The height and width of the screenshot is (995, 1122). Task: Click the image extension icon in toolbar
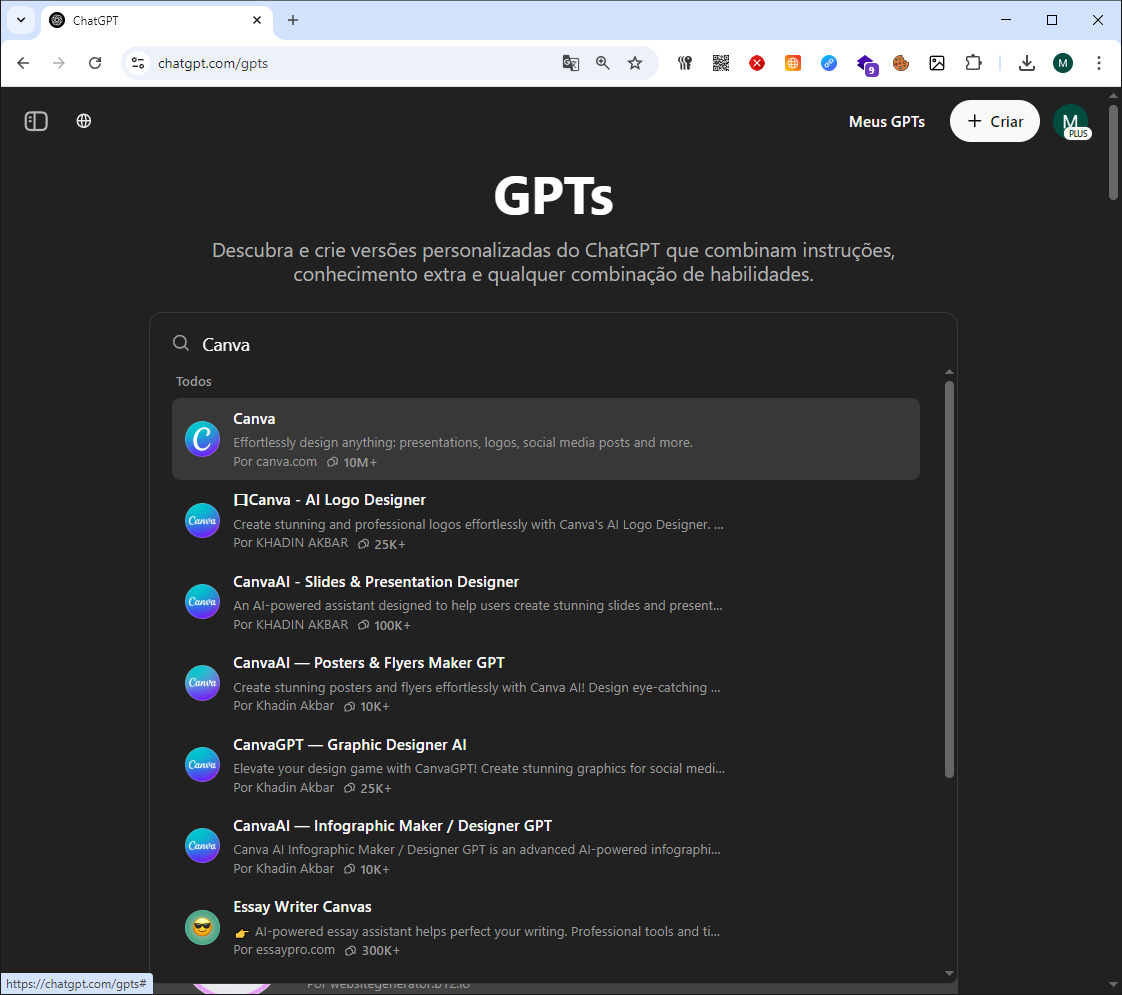pyautogui.click(x=937, y=63)
